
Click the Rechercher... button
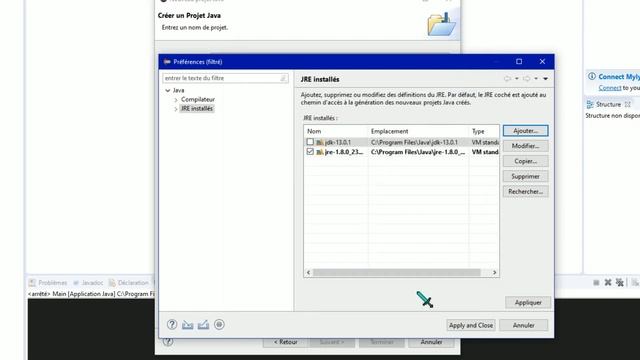tap(525, 191)
